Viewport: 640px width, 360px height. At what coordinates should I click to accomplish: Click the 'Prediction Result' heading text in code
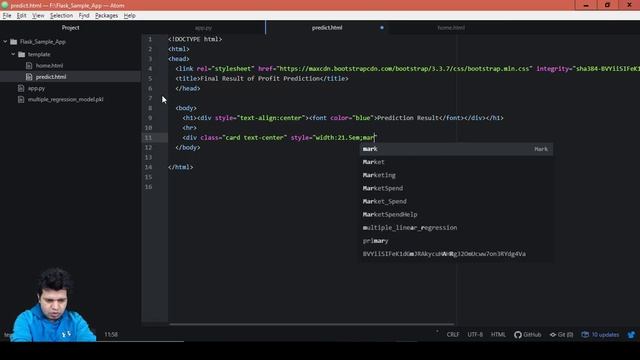pos(408,118)
